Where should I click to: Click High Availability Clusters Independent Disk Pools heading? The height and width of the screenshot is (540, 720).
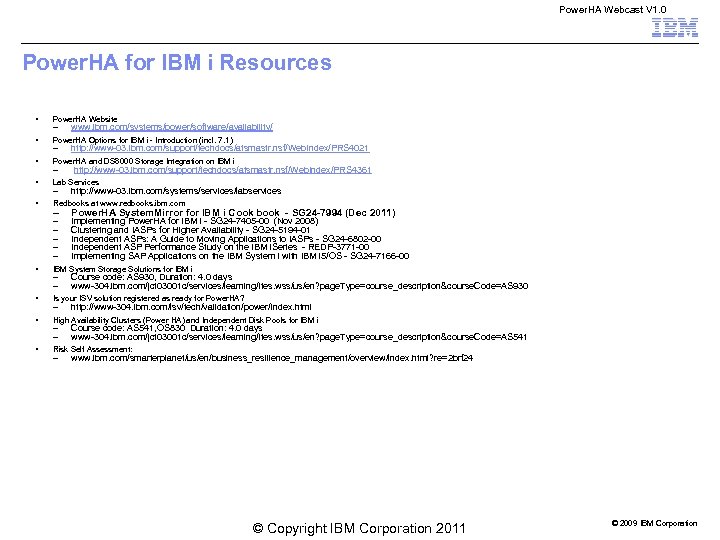(186, 320)
